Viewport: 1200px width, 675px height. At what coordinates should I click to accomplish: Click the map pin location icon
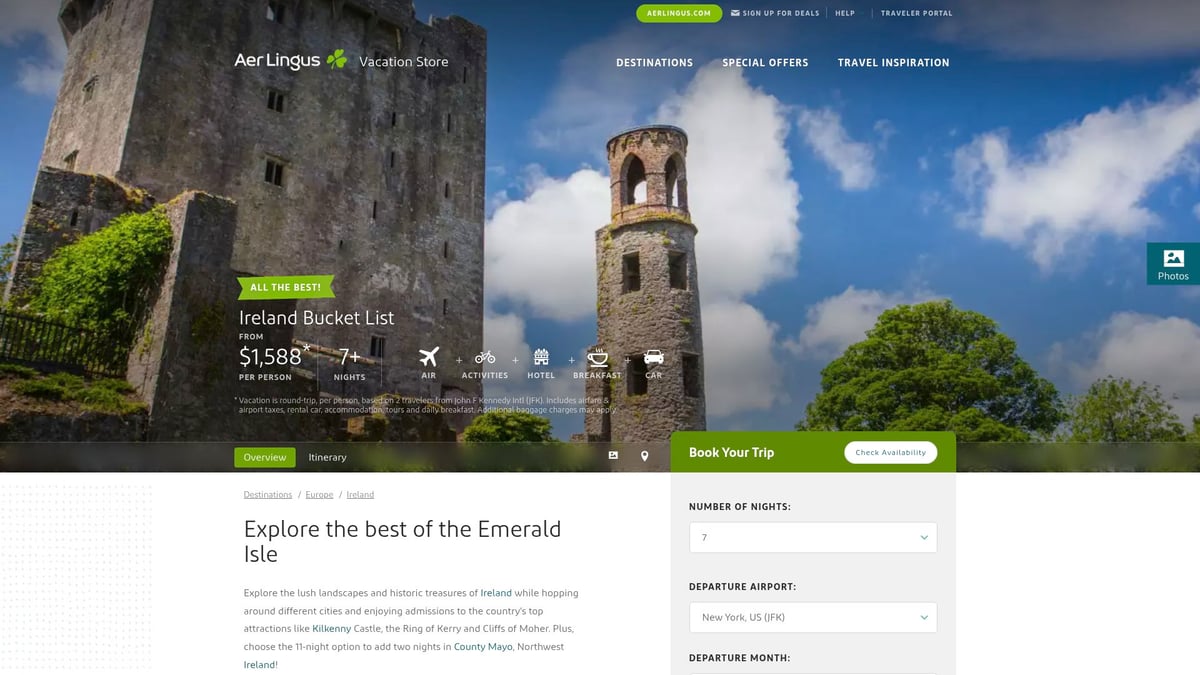[x=644, y=455]
